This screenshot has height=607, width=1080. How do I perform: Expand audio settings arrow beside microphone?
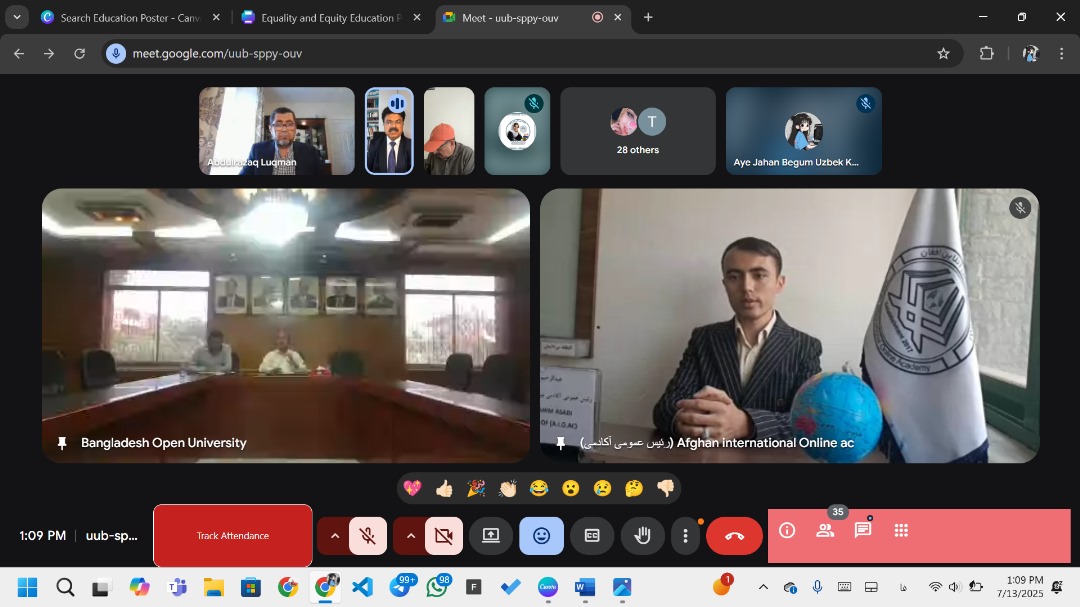[x=334, y=536]
